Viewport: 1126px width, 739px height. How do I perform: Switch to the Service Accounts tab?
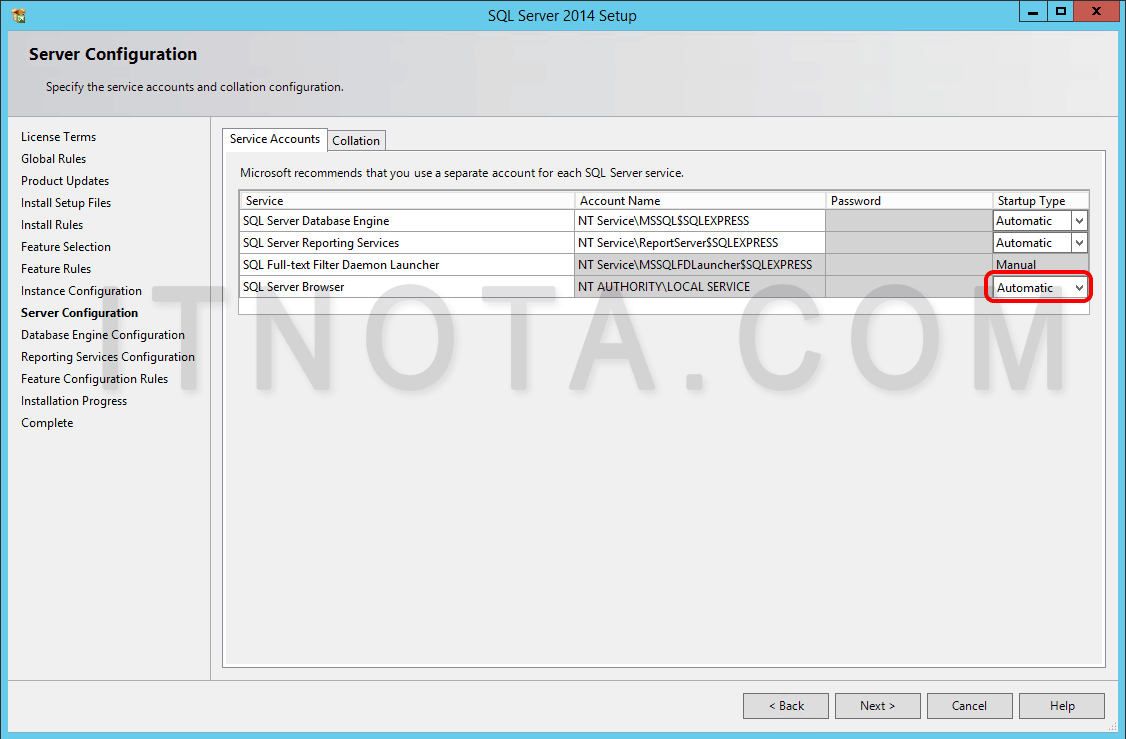274,140
